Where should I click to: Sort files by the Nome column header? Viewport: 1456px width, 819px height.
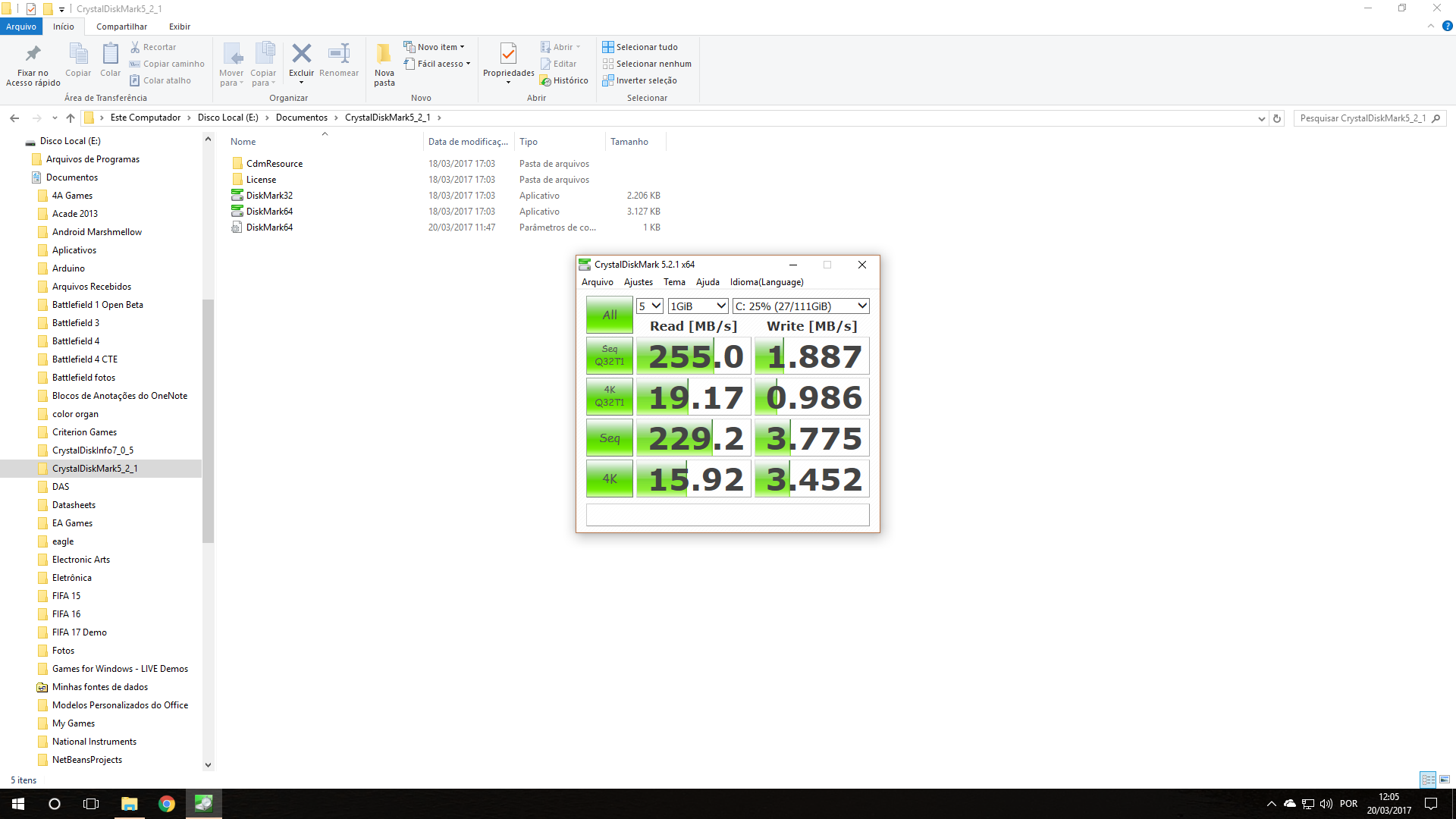pyautogui.click(x=243, y=142)
